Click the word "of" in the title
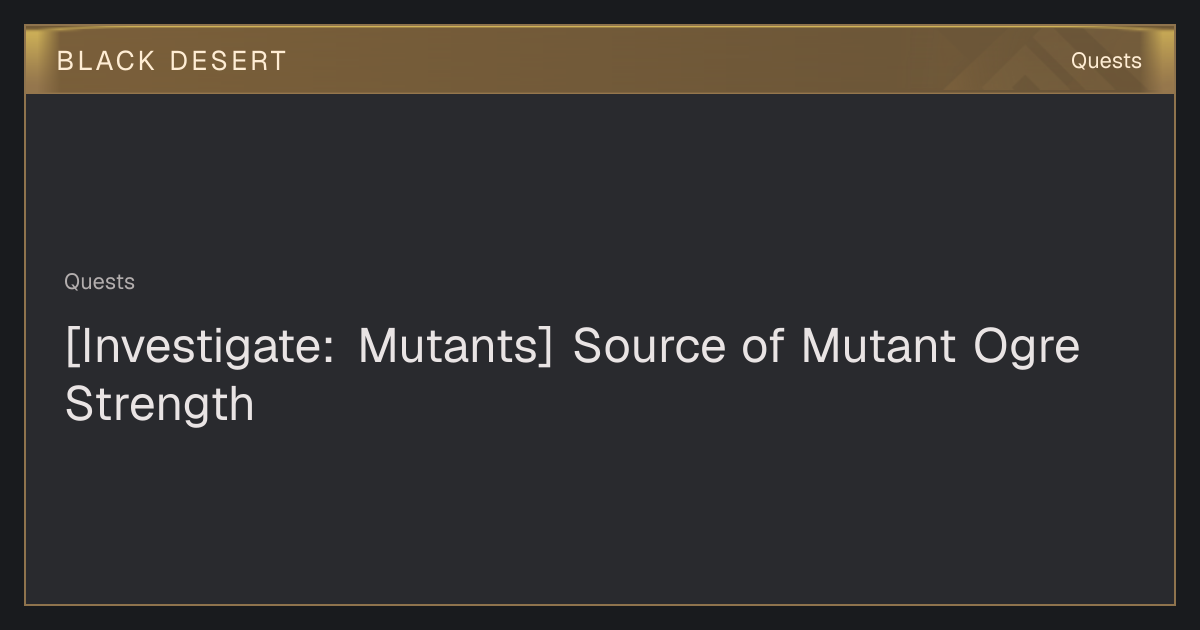Image resolution: width=1200 pixels, height=630 pixels. pyautogui.click(x=763, y=346)
